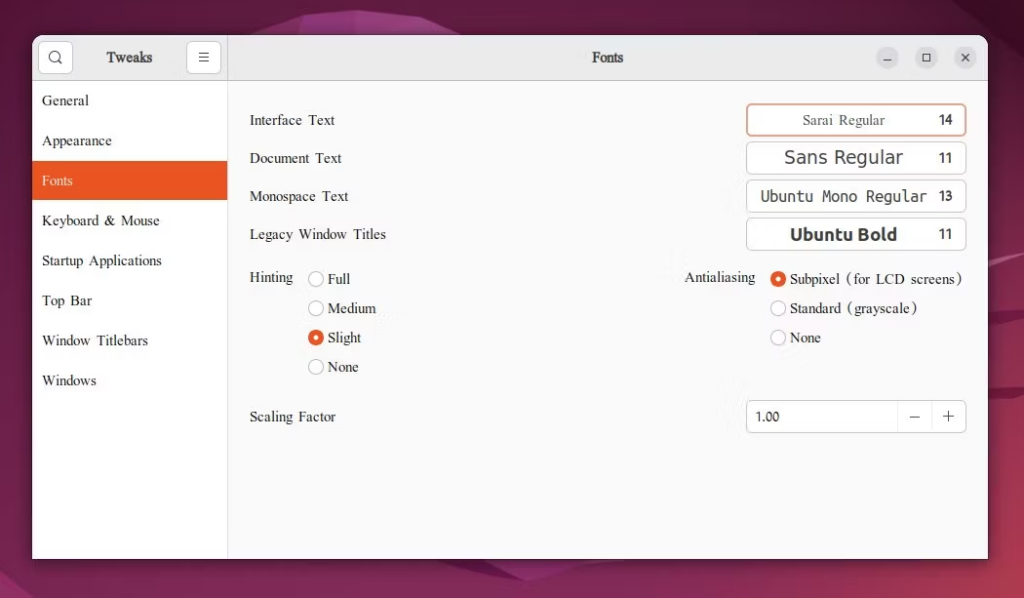Open Windows section in sidebar

(x=129, y=380)
